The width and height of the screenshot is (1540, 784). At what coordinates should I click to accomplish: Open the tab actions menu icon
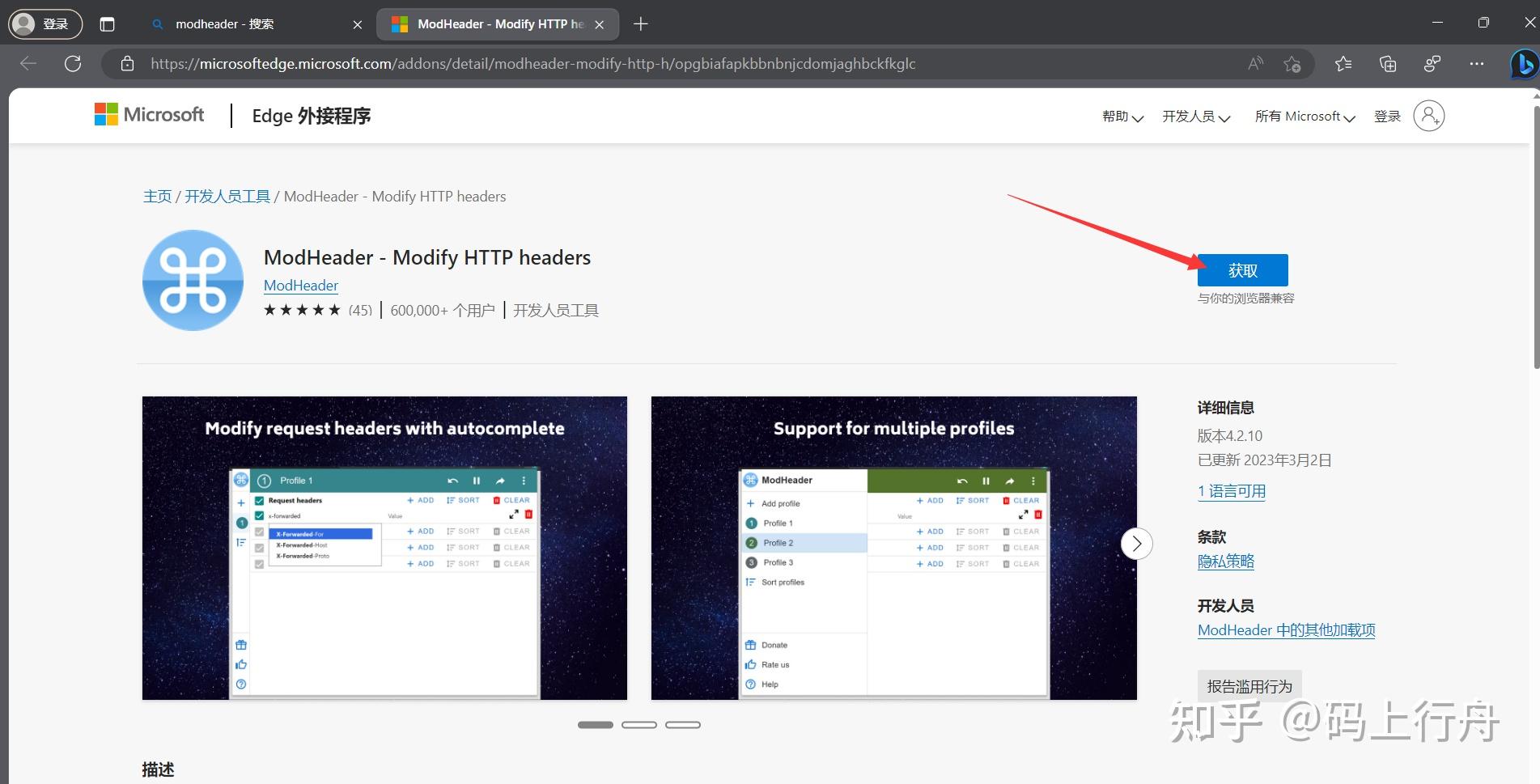point(107,24)
